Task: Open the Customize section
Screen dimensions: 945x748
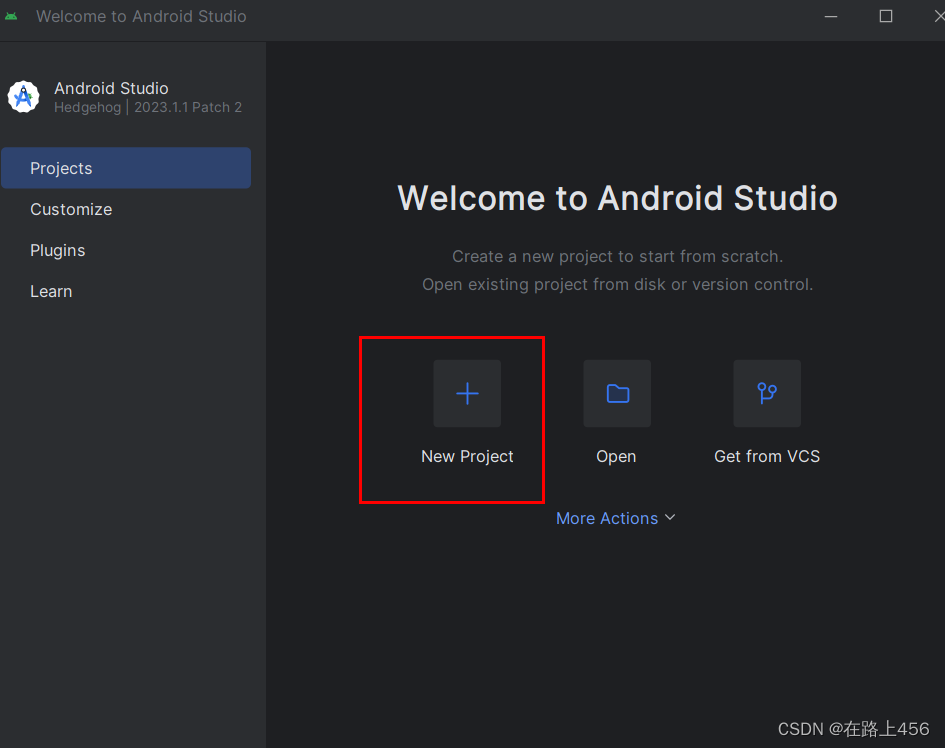Action: coord(70,209)
